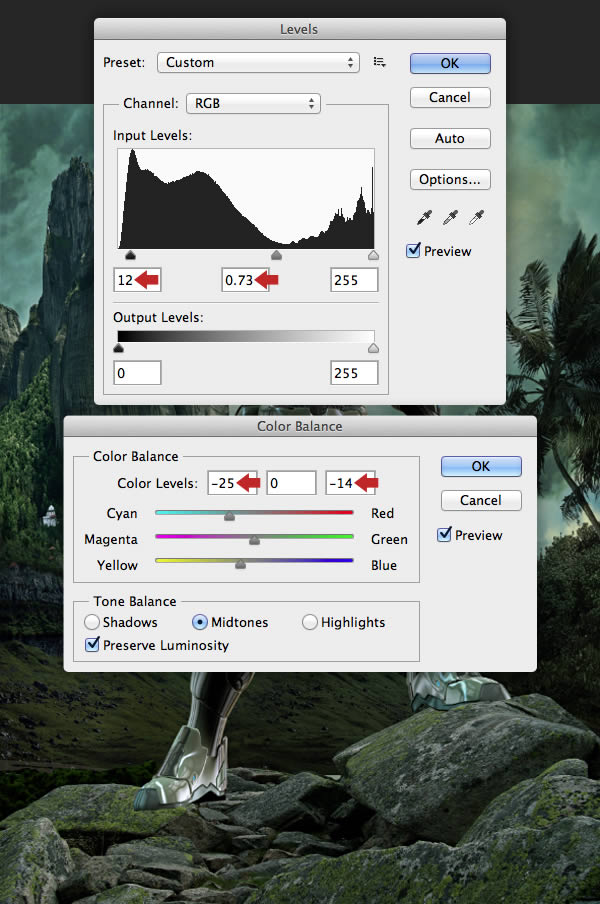Toggle the Preserve Luminosity checkbox
The image size is (600, 904).
point(92,644)
